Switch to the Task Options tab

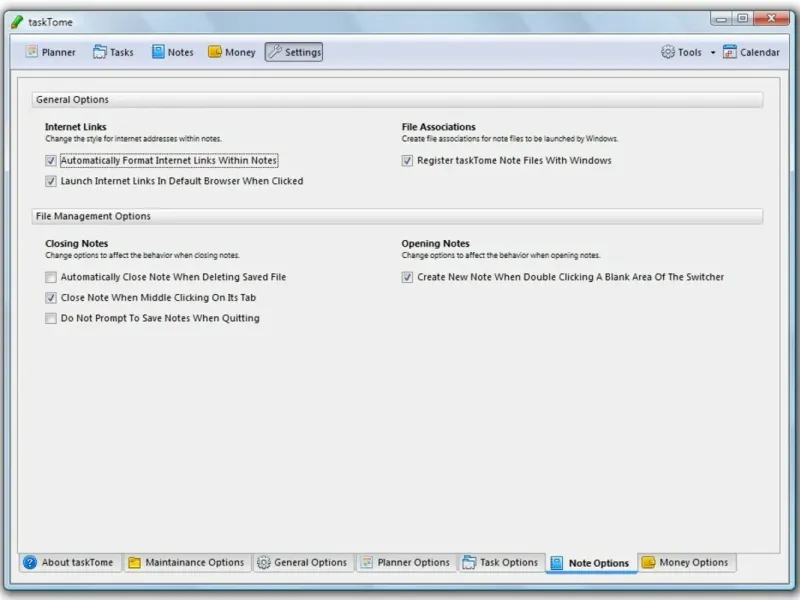point(501,562)
